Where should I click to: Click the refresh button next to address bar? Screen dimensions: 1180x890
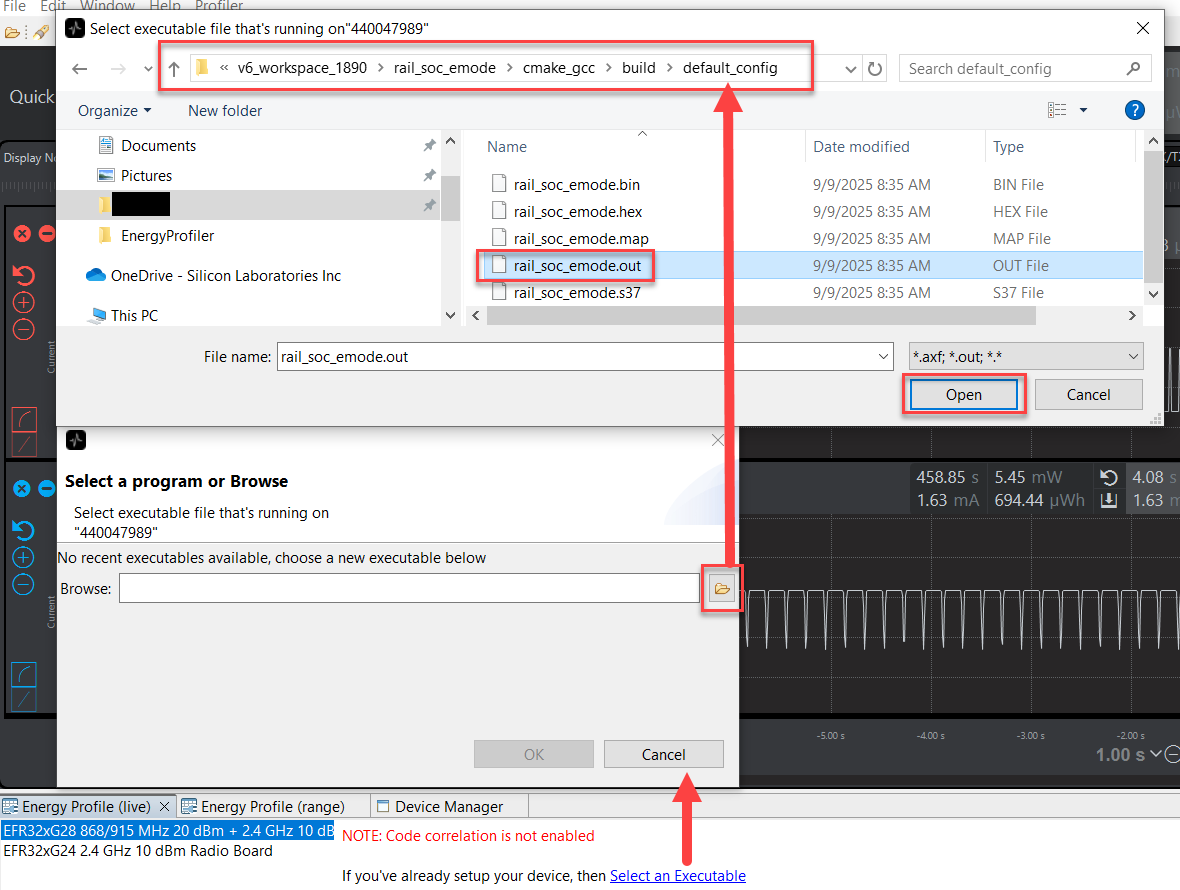click(875, 69)
